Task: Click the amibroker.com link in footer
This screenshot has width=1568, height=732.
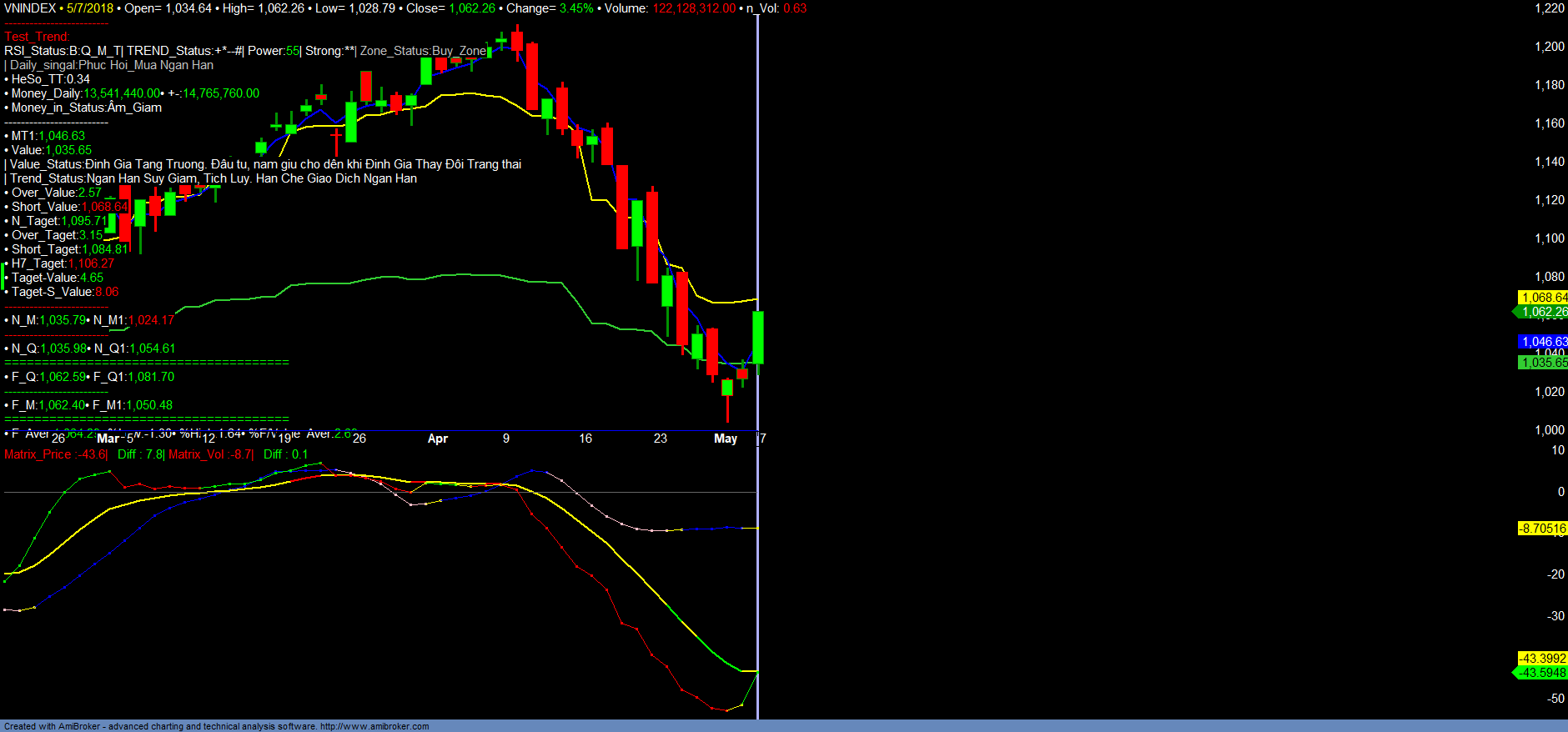Action: (x=374, y=726)
